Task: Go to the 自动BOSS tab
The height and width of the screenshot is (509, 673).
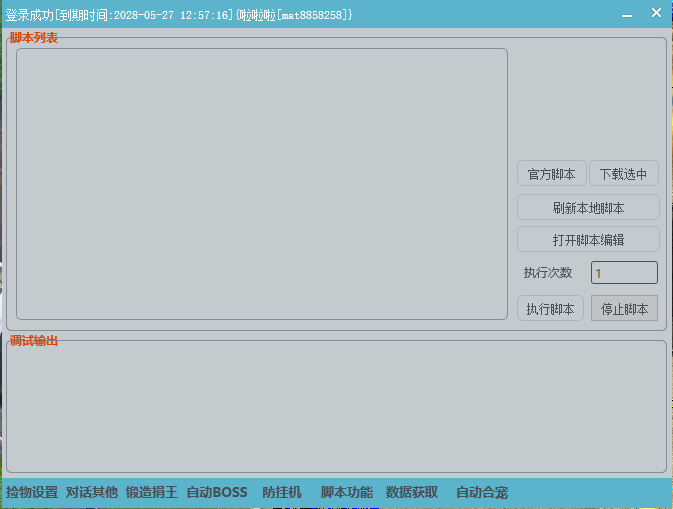Action: point(217,492)
